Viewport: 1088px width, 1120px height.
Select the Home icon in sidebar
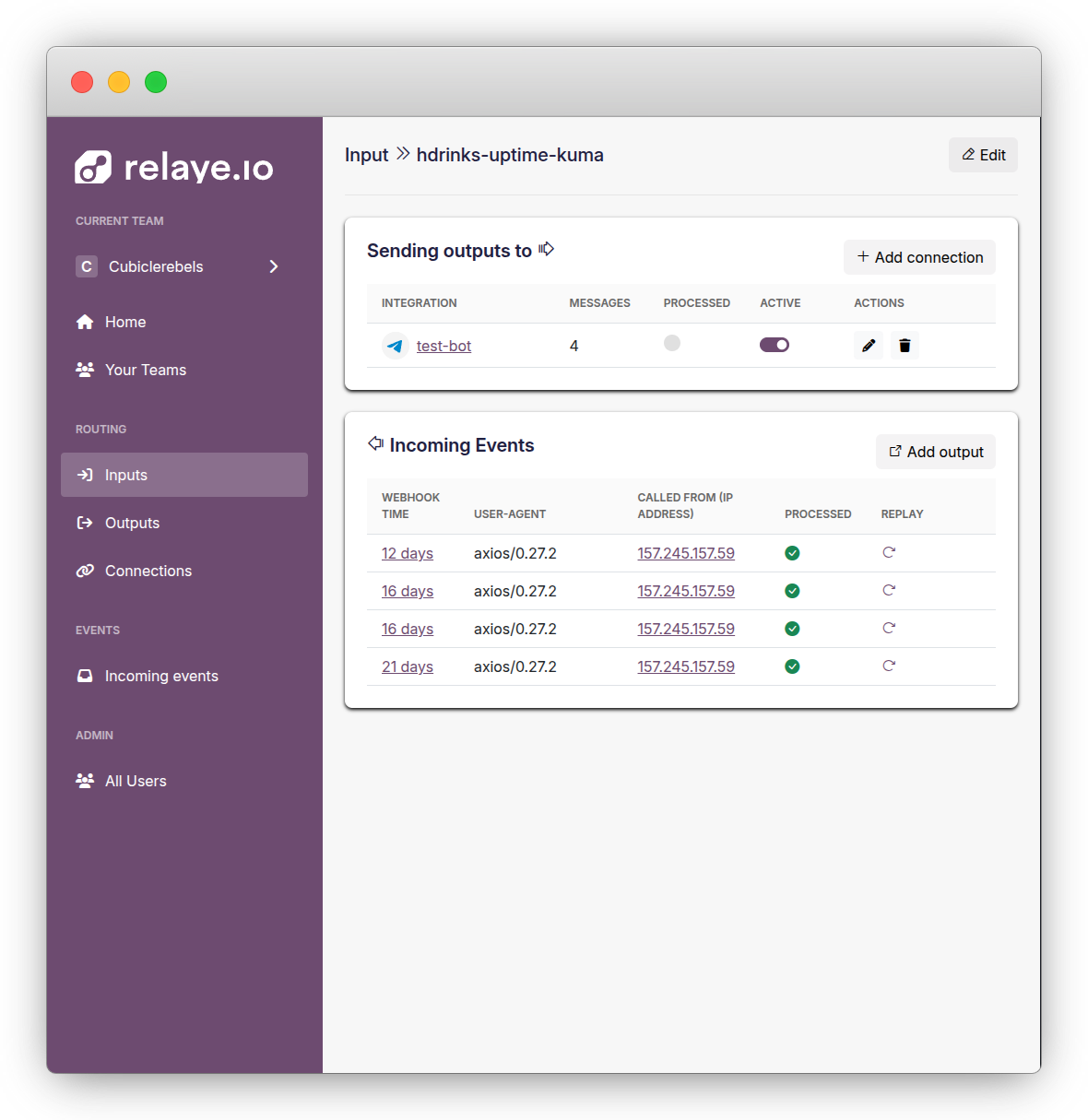pos(84,322)
